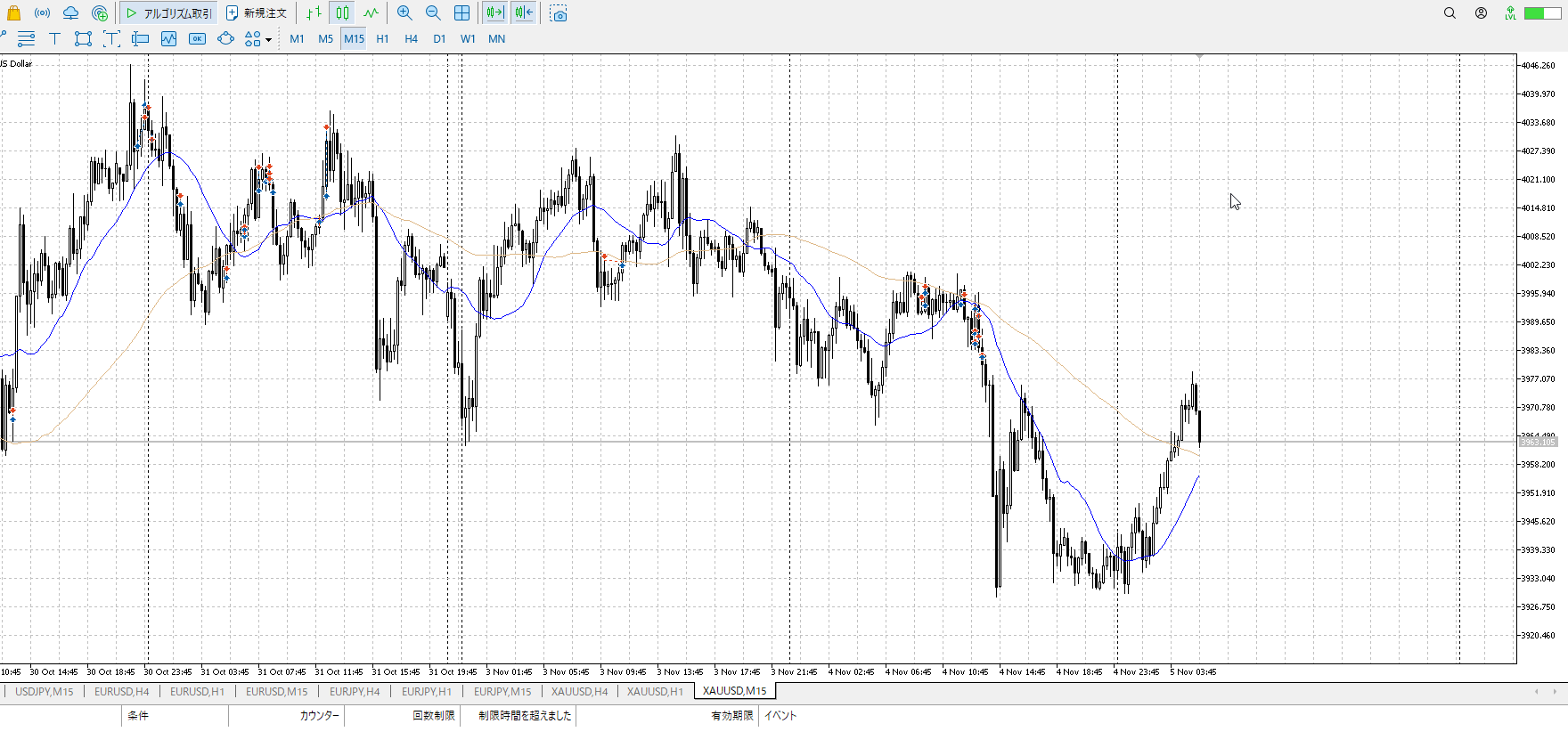
Task: Take a chart screenshot with camera icon
Action: (559, 13)
